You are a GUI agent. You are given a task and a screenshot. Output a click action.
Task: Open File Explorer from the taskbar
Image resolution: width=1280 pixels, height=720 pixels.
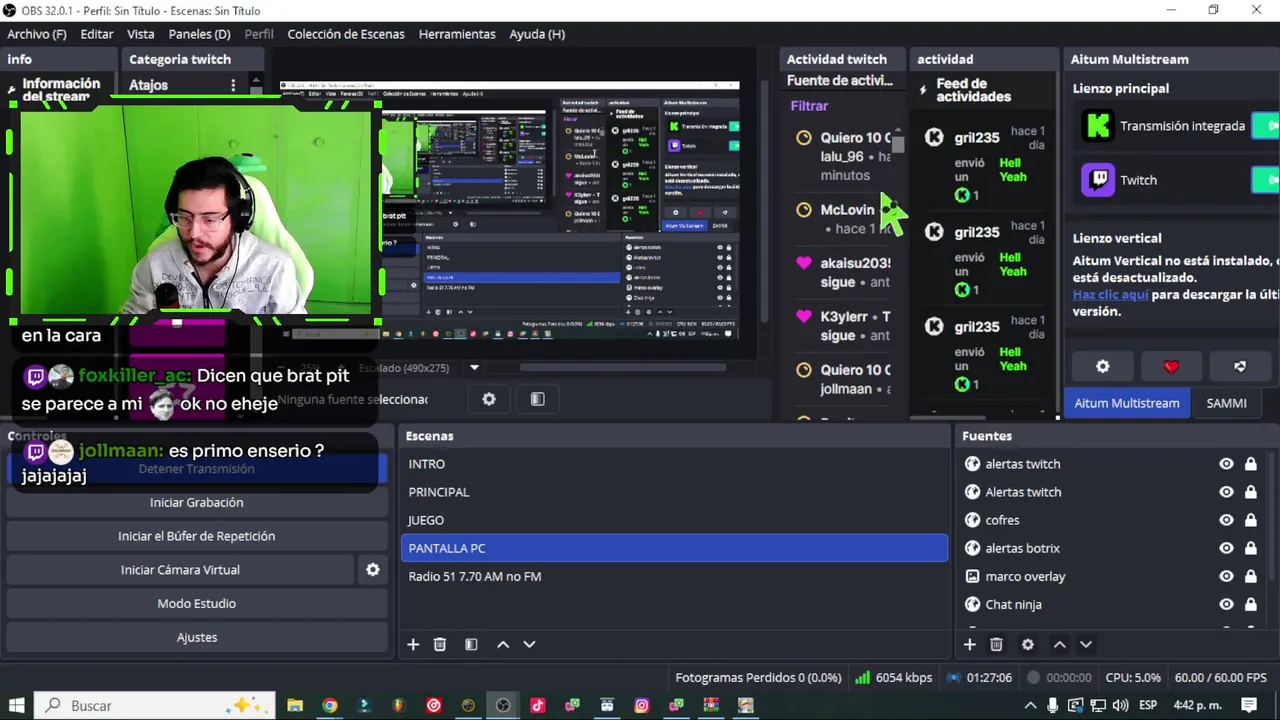[x=295, y=705]
